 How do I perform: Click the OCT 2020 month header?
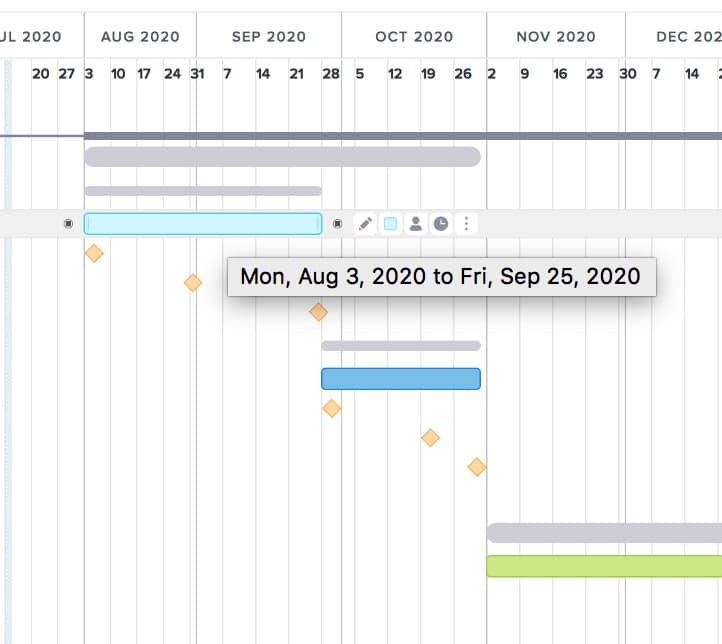pyautogui.click(x=414, y=37)
